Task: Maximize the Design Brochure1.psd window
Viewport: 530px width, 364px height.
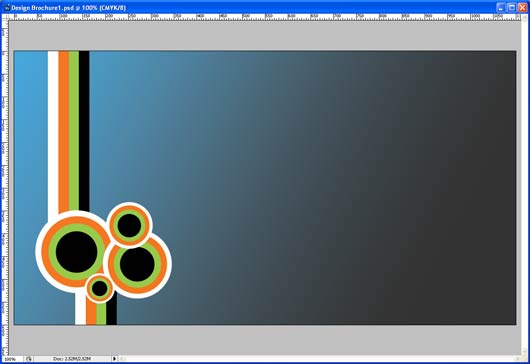Action: point(512,7)
